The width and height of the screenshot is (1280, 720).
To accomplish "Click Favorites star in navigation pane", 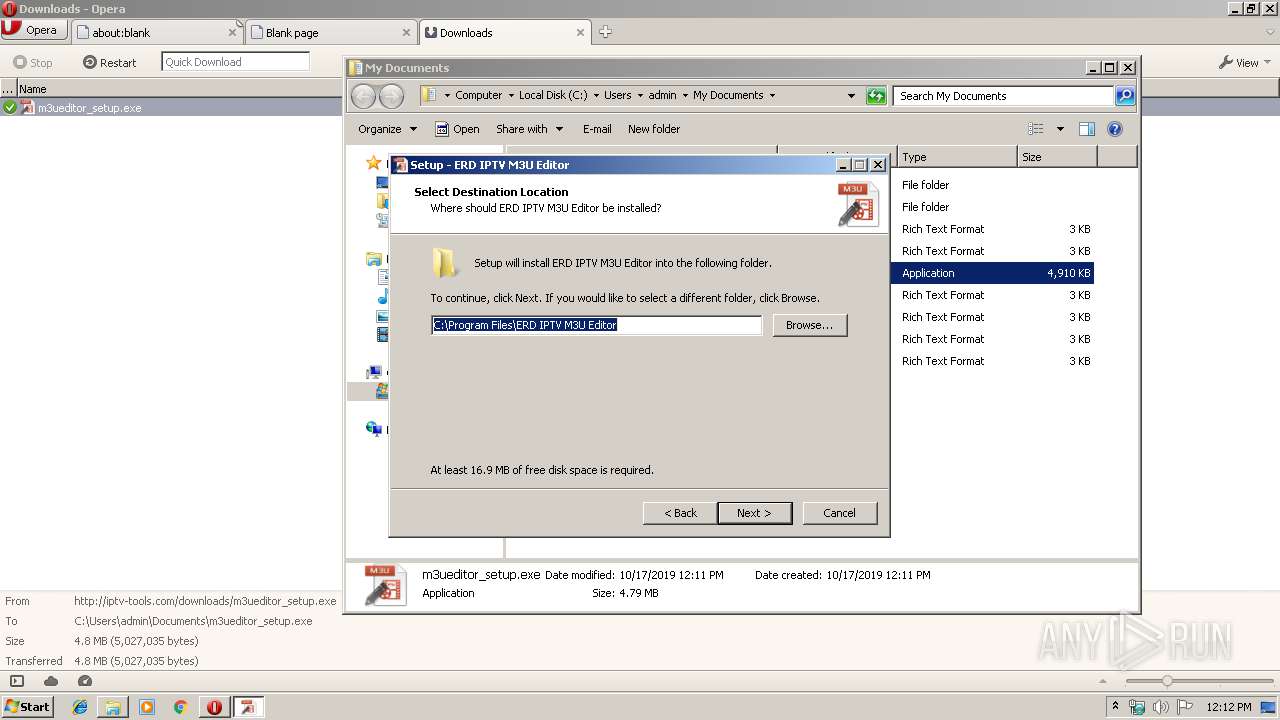I will [373, 163].
